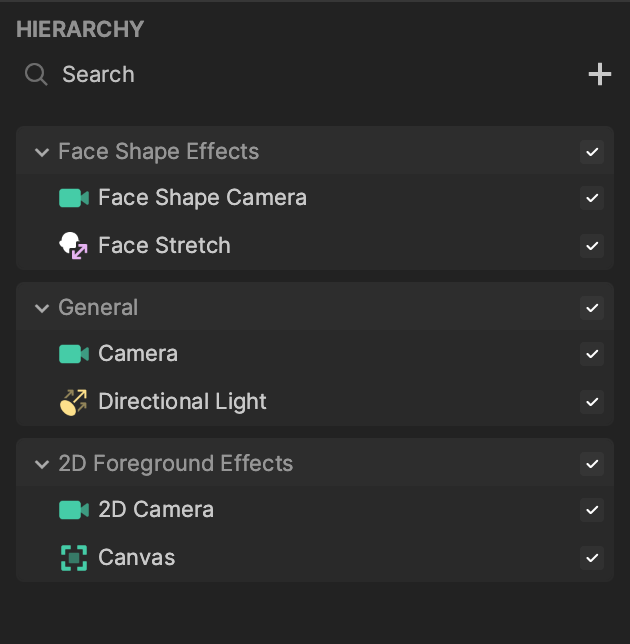This screenshot has height=644, width=630.
Task: Collapse the 2D Foreground Effects group
Action: (x=42, y=464)
